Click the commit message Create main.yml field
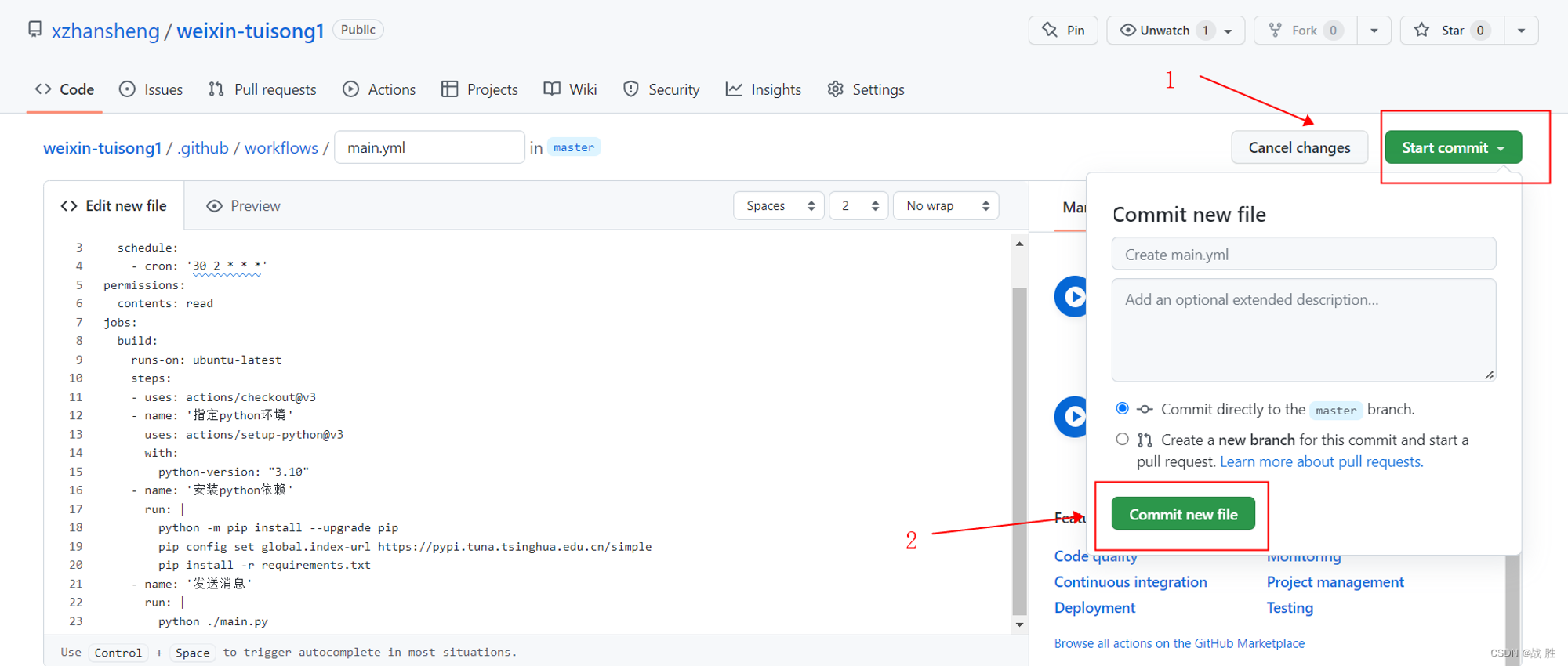1568x666 pixels. 1303,255
